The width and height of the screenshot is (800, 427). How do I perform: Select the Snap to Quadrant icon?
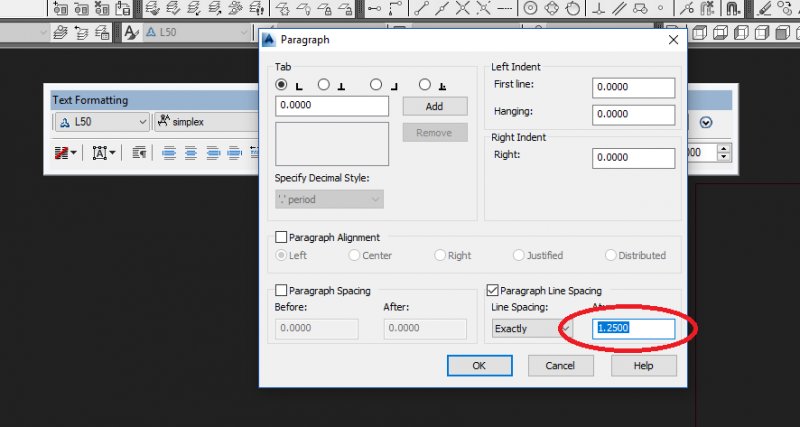552,8
